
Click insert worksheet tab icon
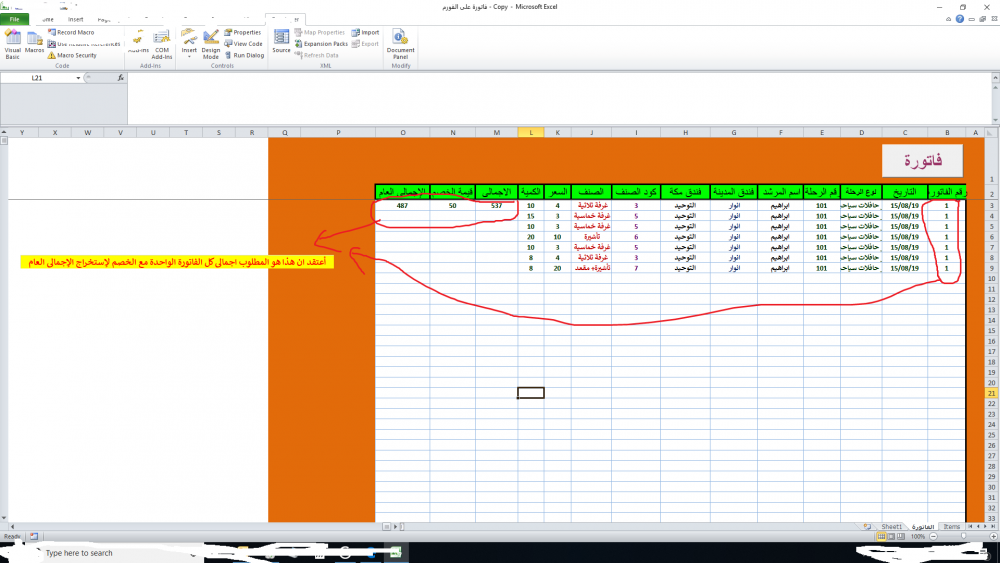[x=867, y=527]
